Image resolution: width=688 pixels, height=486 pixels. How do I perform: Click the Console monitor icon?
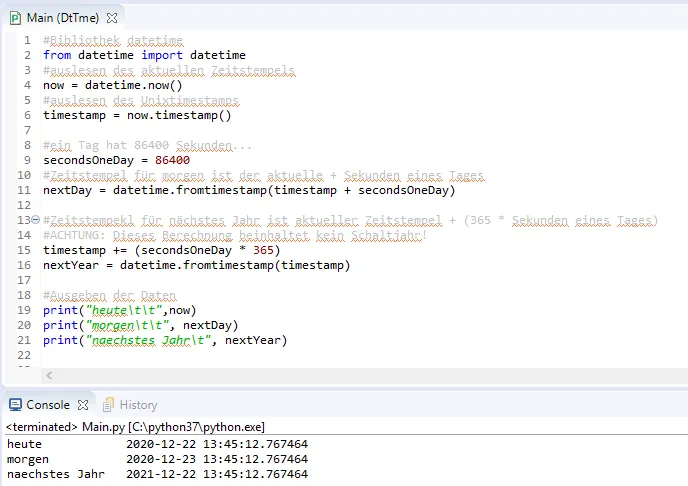15,405
